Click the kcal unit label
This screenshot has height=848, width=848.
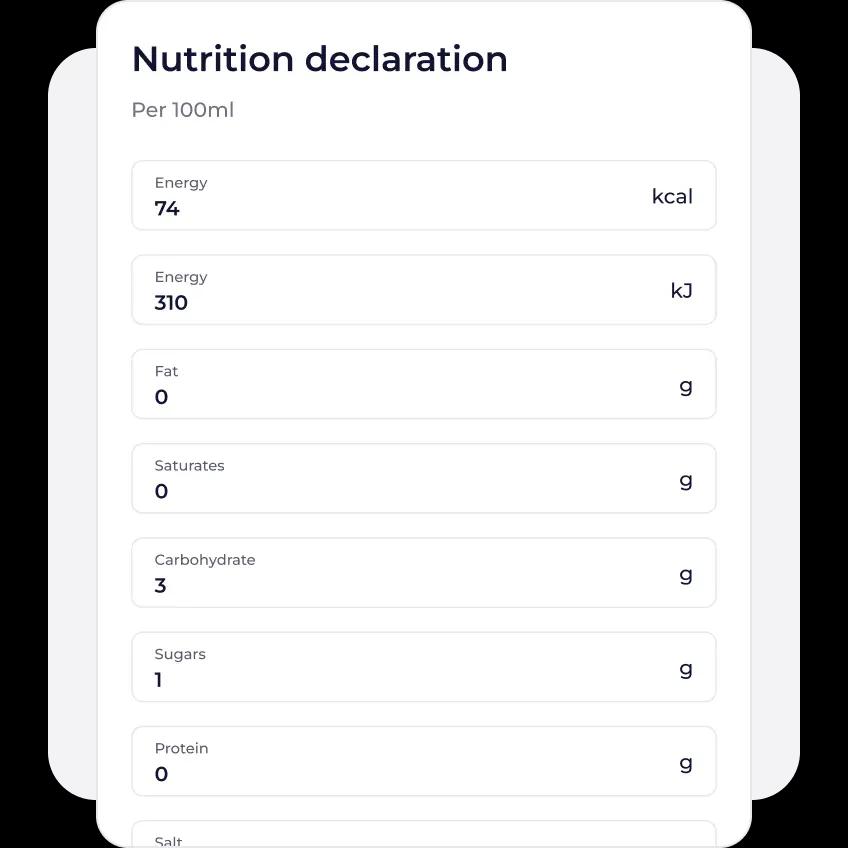click(672, 196)
